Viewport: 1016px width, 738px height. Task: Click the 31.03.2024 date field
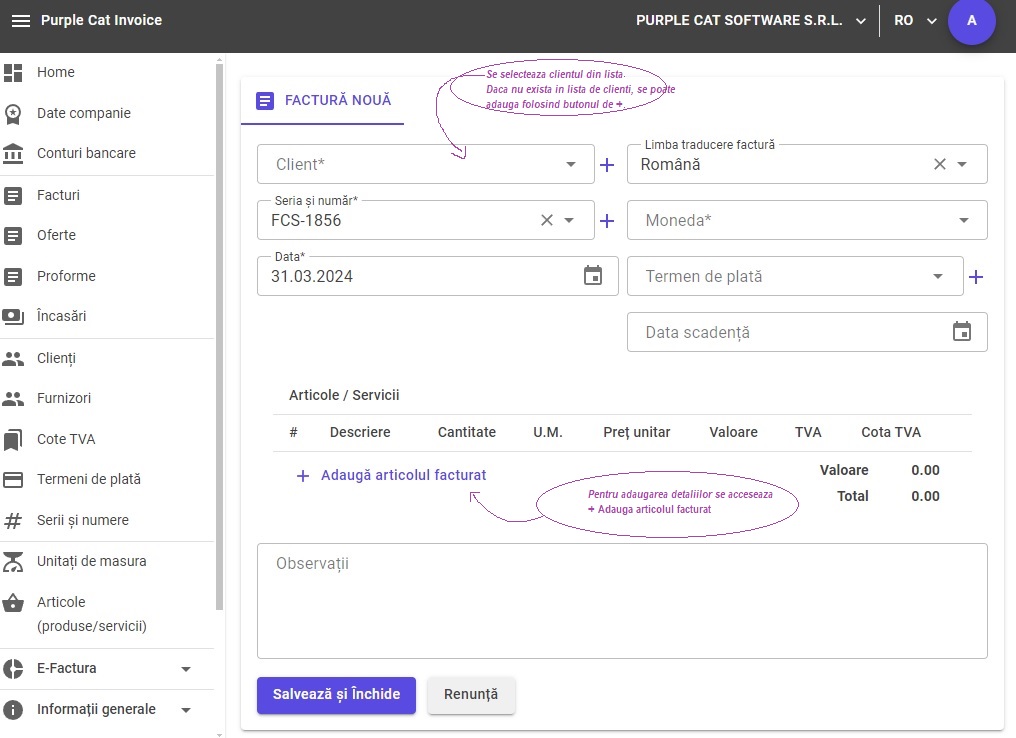(437, 276)
